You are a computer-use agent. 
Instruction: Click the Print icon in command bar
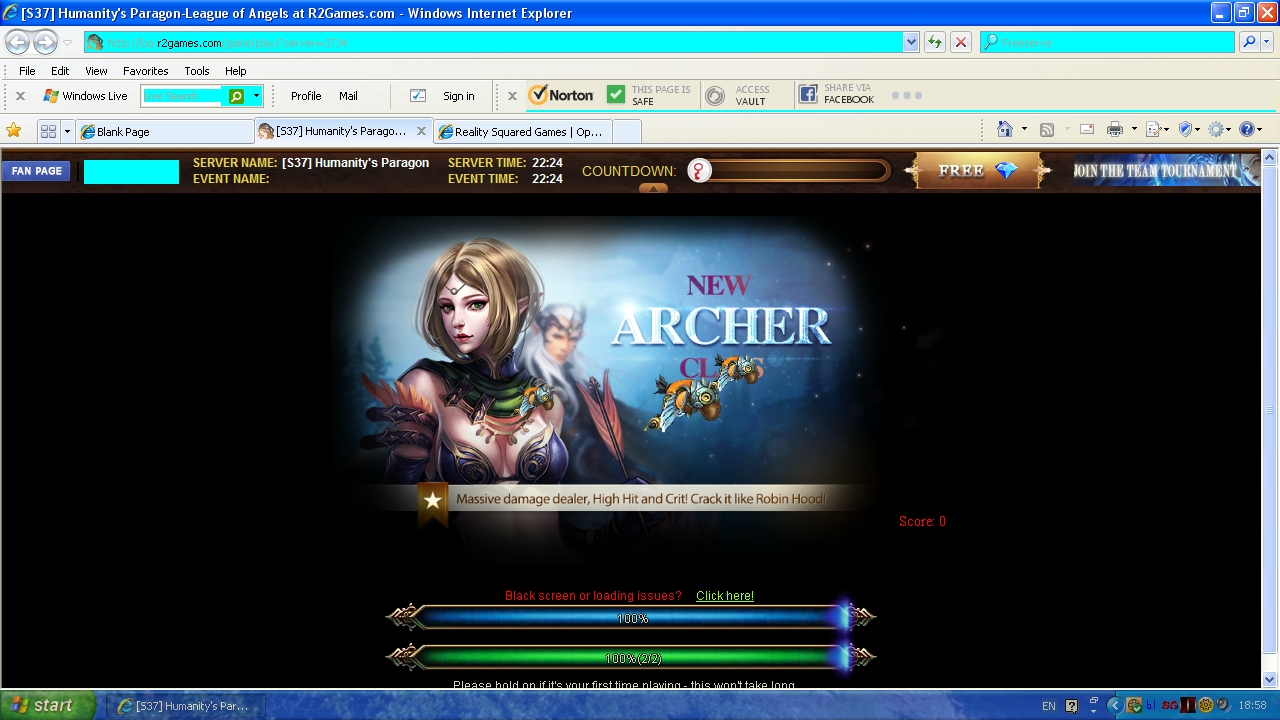1115,130
